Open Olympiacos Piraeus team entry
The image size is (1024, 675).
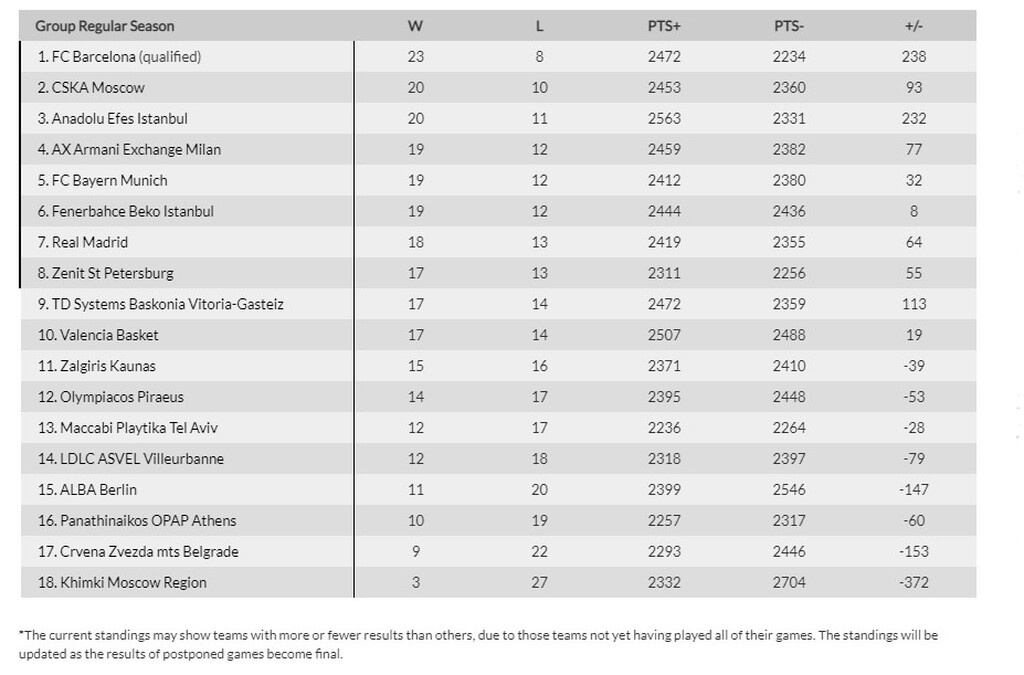point(110,397)
